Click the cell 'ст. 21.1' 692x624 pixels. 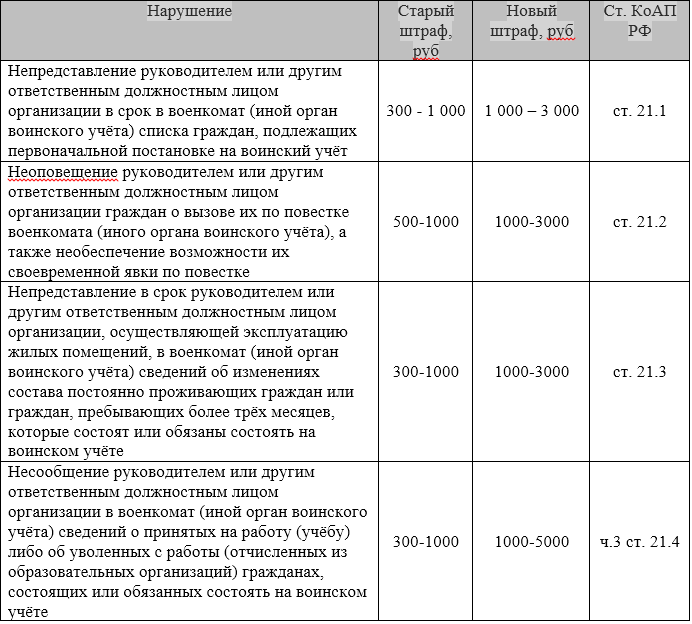coord(639,110)
